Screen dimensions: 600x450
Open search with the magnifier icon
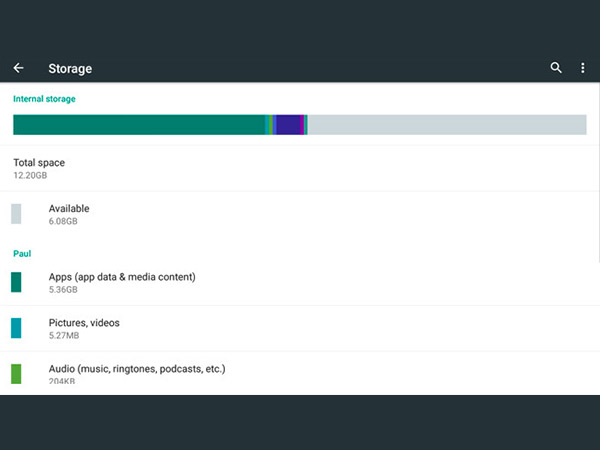pos(556,68)
